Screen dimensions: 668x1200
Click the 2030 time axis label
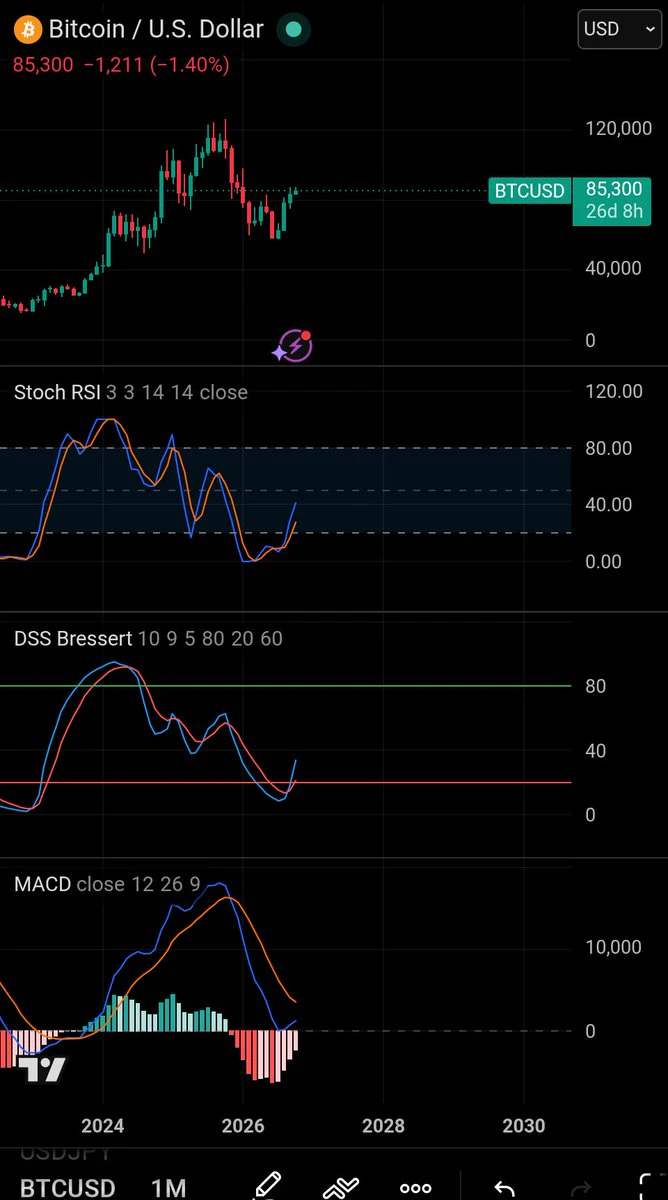[523, 1126]
